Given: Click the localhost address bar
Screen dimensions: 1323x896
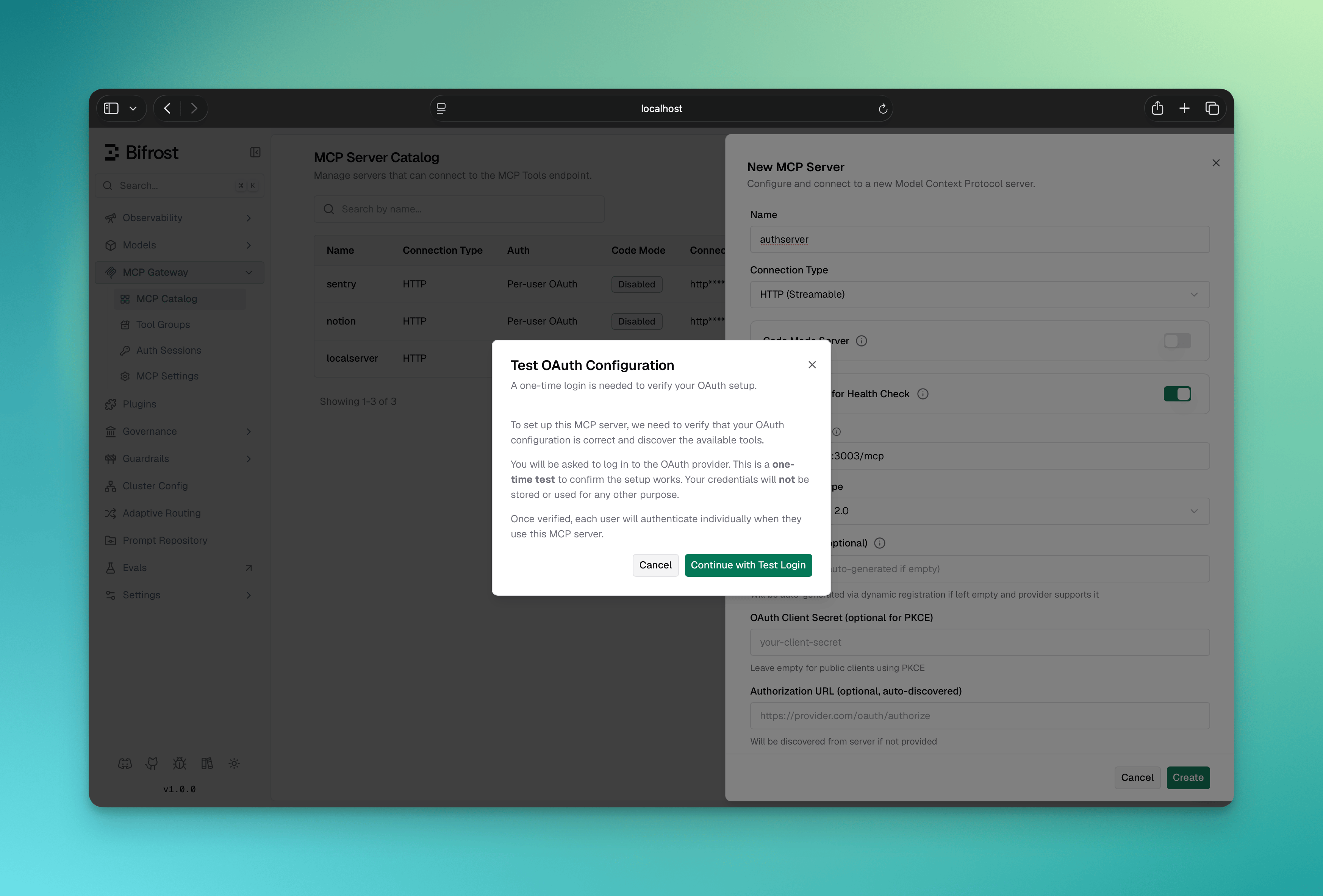Looking at the screenshot, I should click(x=661, y=108).
